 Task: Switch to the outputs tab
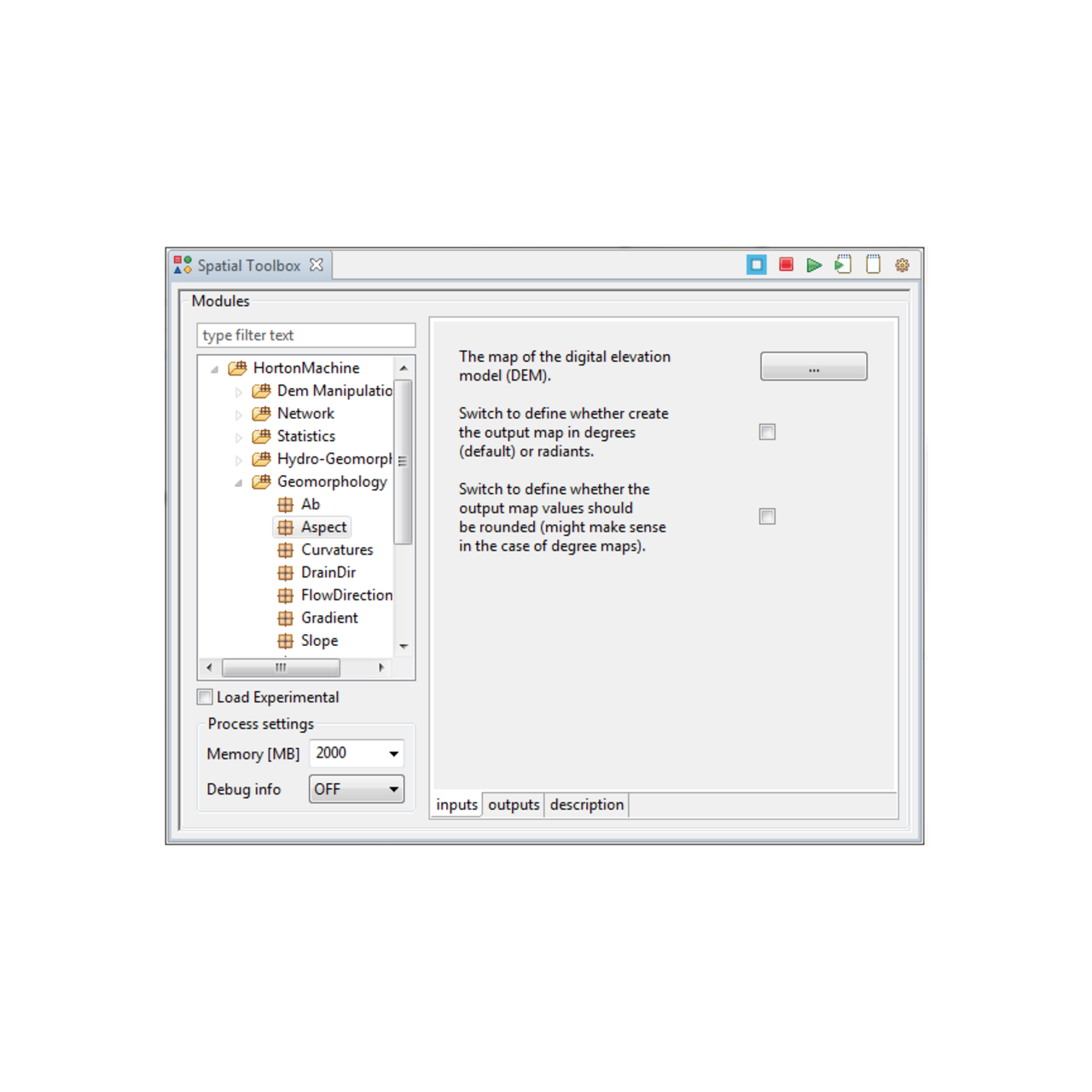click(x=513, y=804)
